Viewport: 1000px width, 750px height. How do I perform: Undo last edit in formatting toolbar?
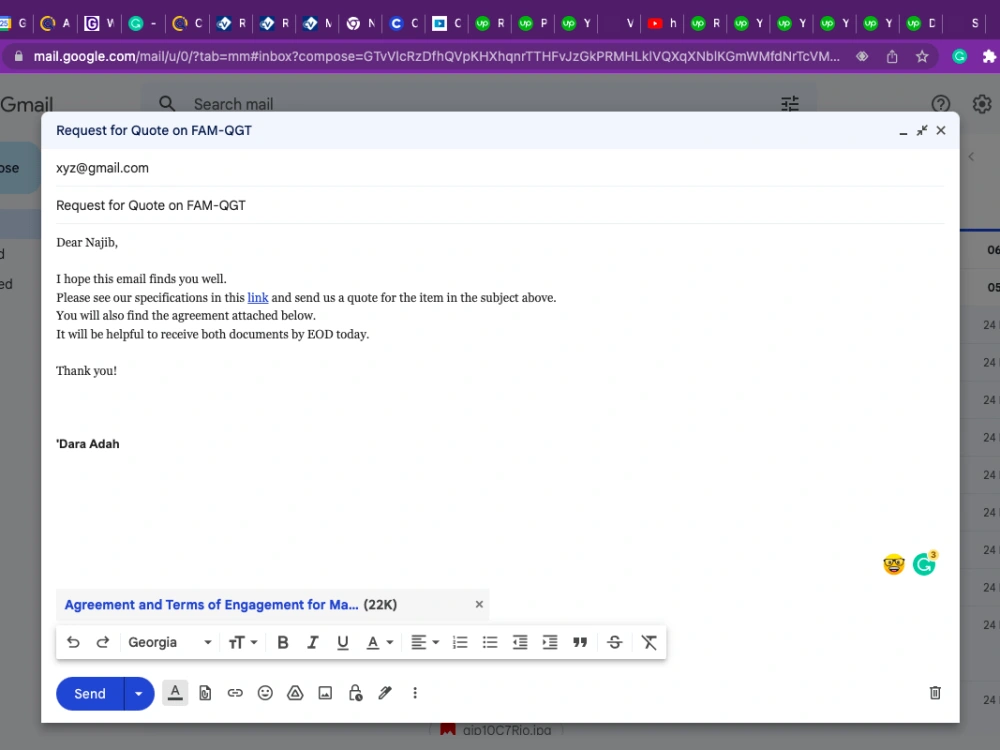[x=73, y=642]
